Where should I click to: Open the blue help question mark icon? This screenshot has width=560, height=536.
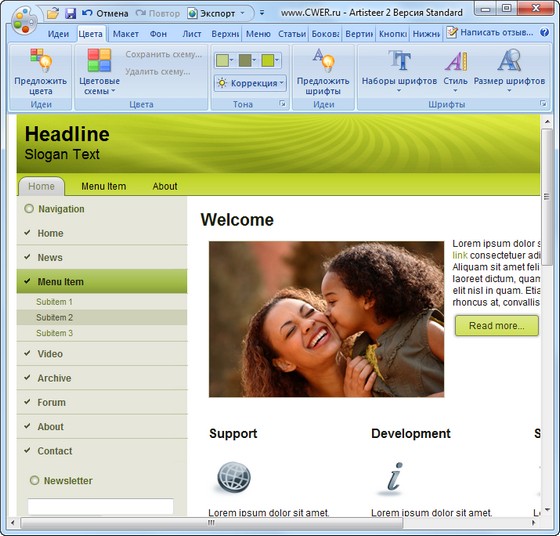coord(544,32)
